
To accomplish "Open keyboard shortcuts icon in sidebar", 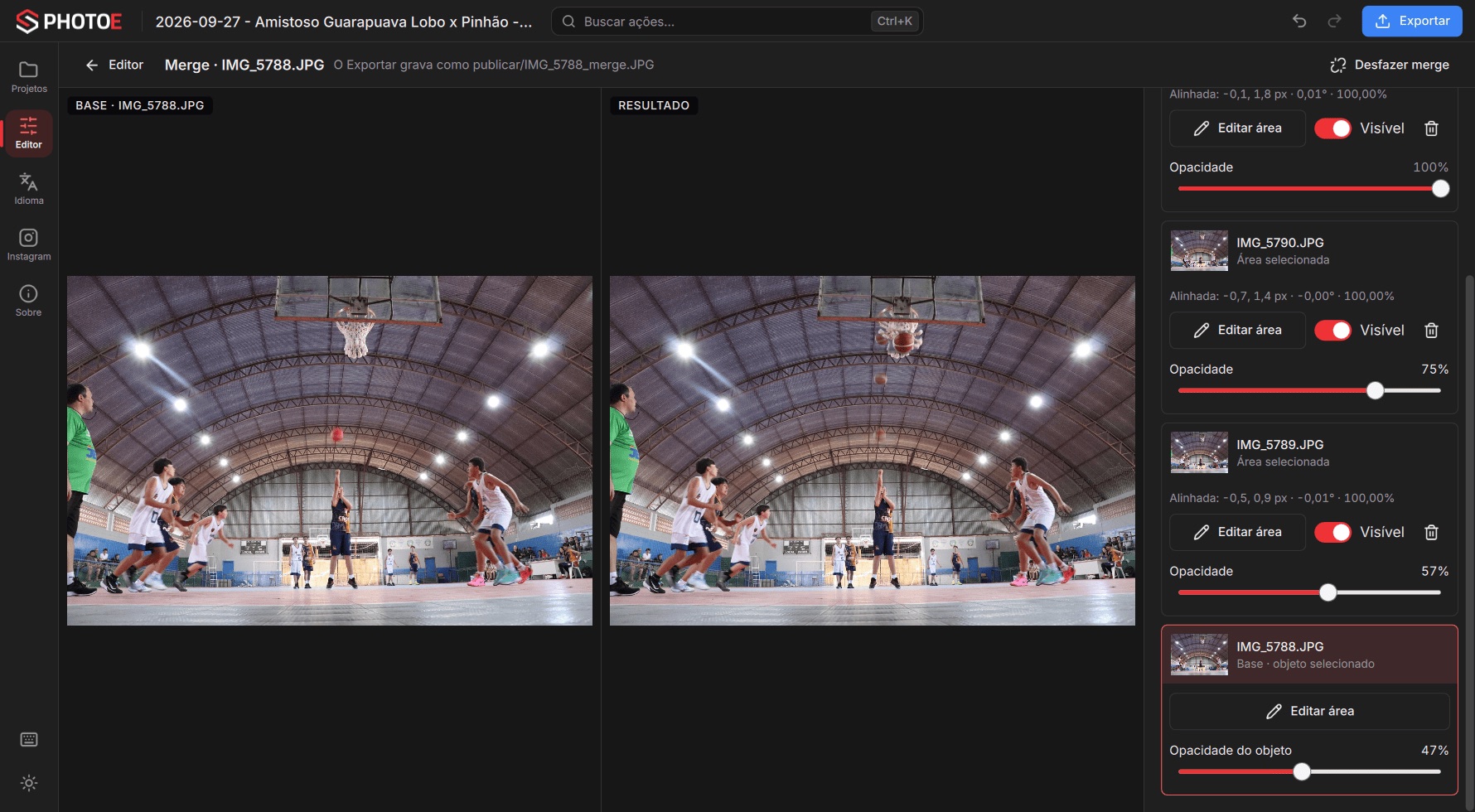I will click(x=29, y=740).
